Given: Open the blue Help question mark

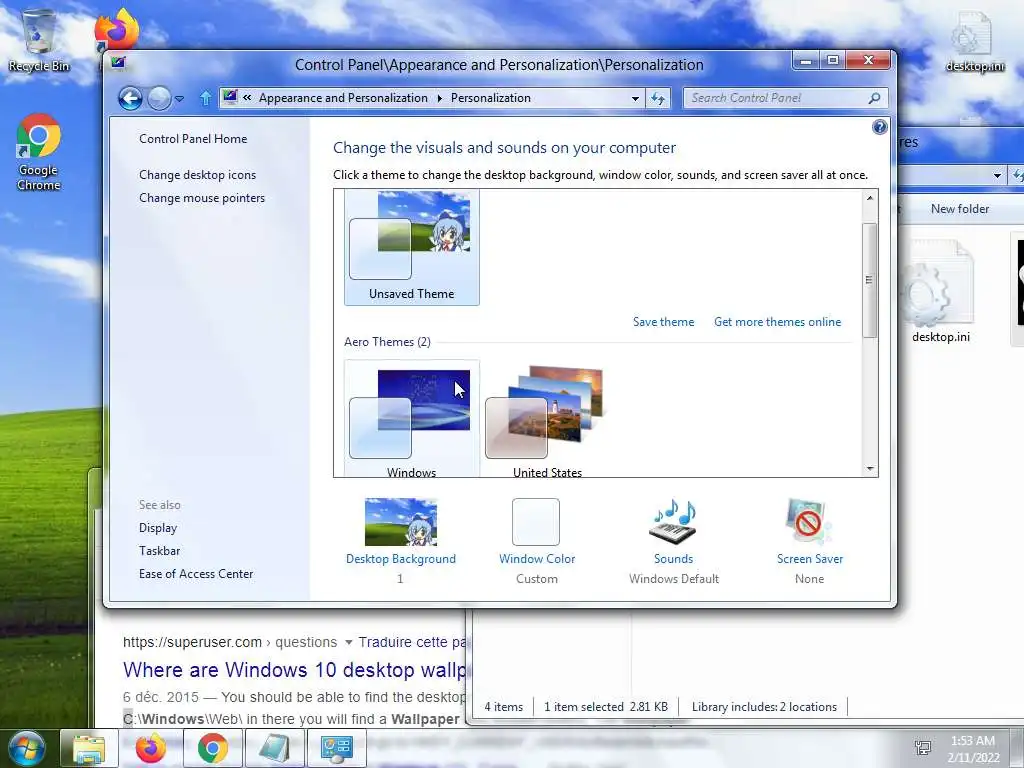Looking at the screenshot, I should (880, 127).
